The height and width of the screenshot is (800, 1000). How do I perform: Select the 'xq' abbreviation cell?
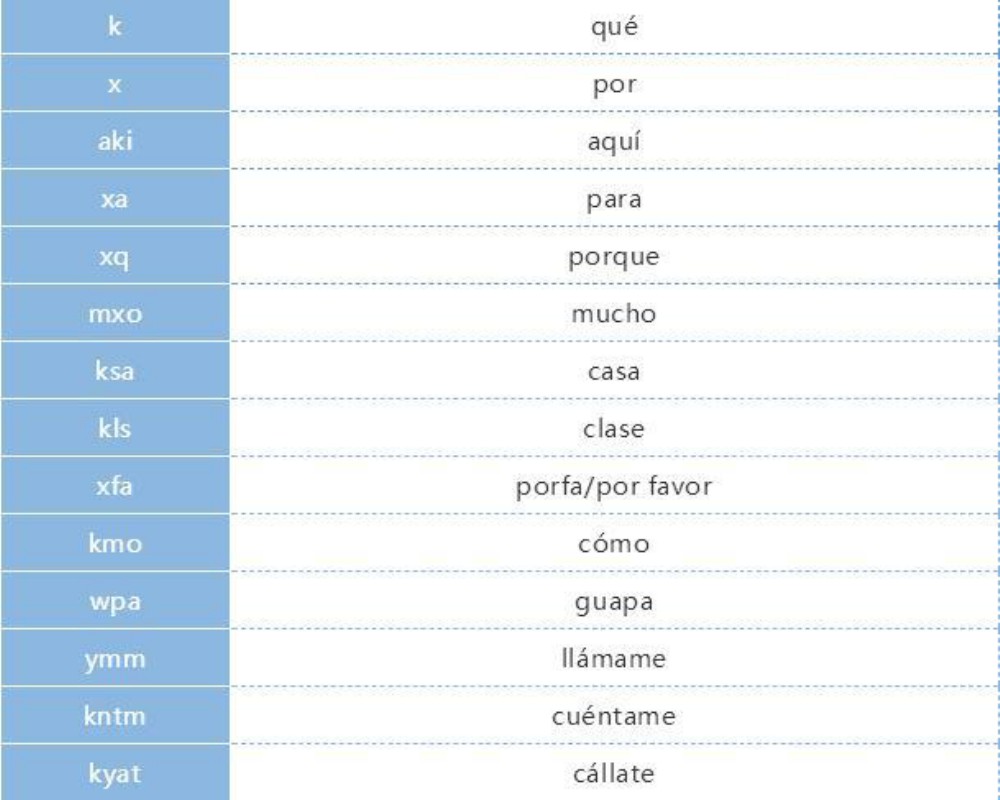click(114, 257)
